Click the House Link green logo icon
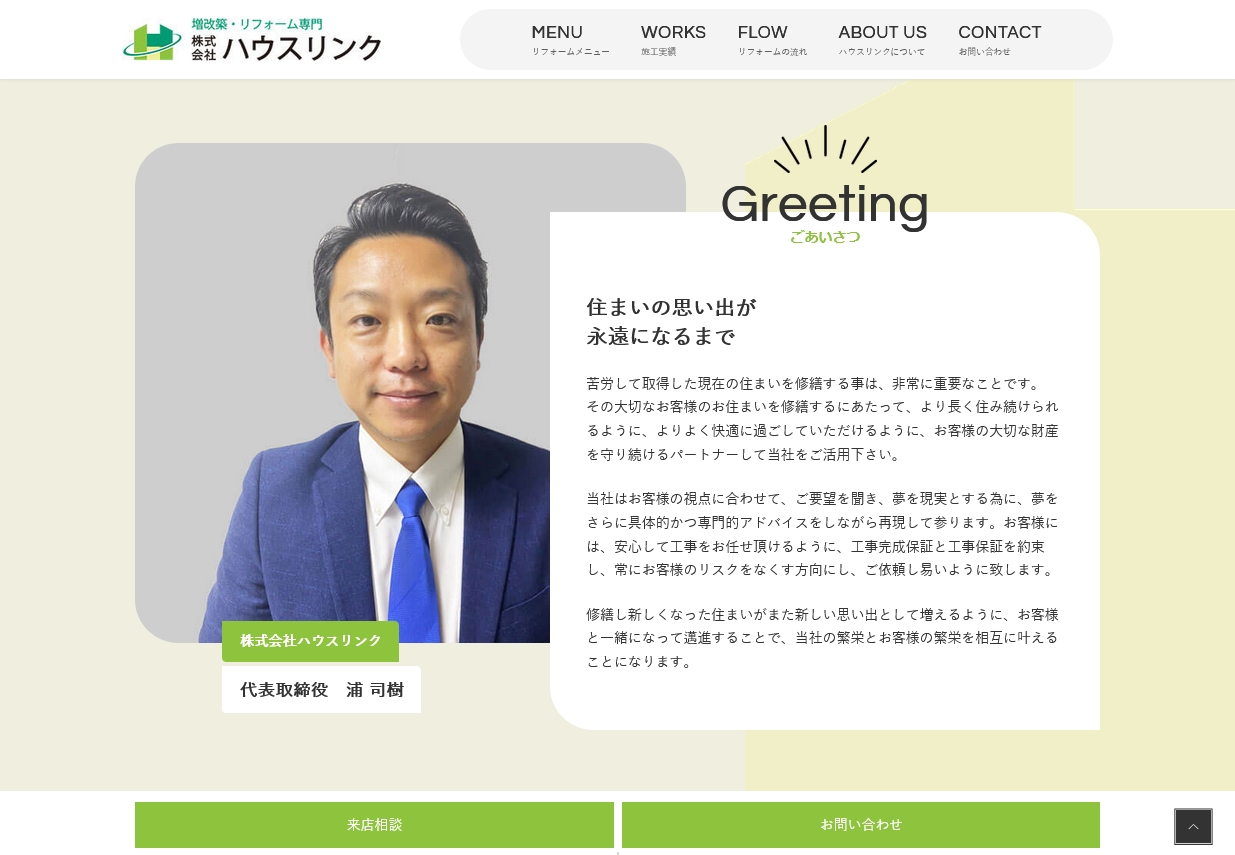 [x=152, y=42]
